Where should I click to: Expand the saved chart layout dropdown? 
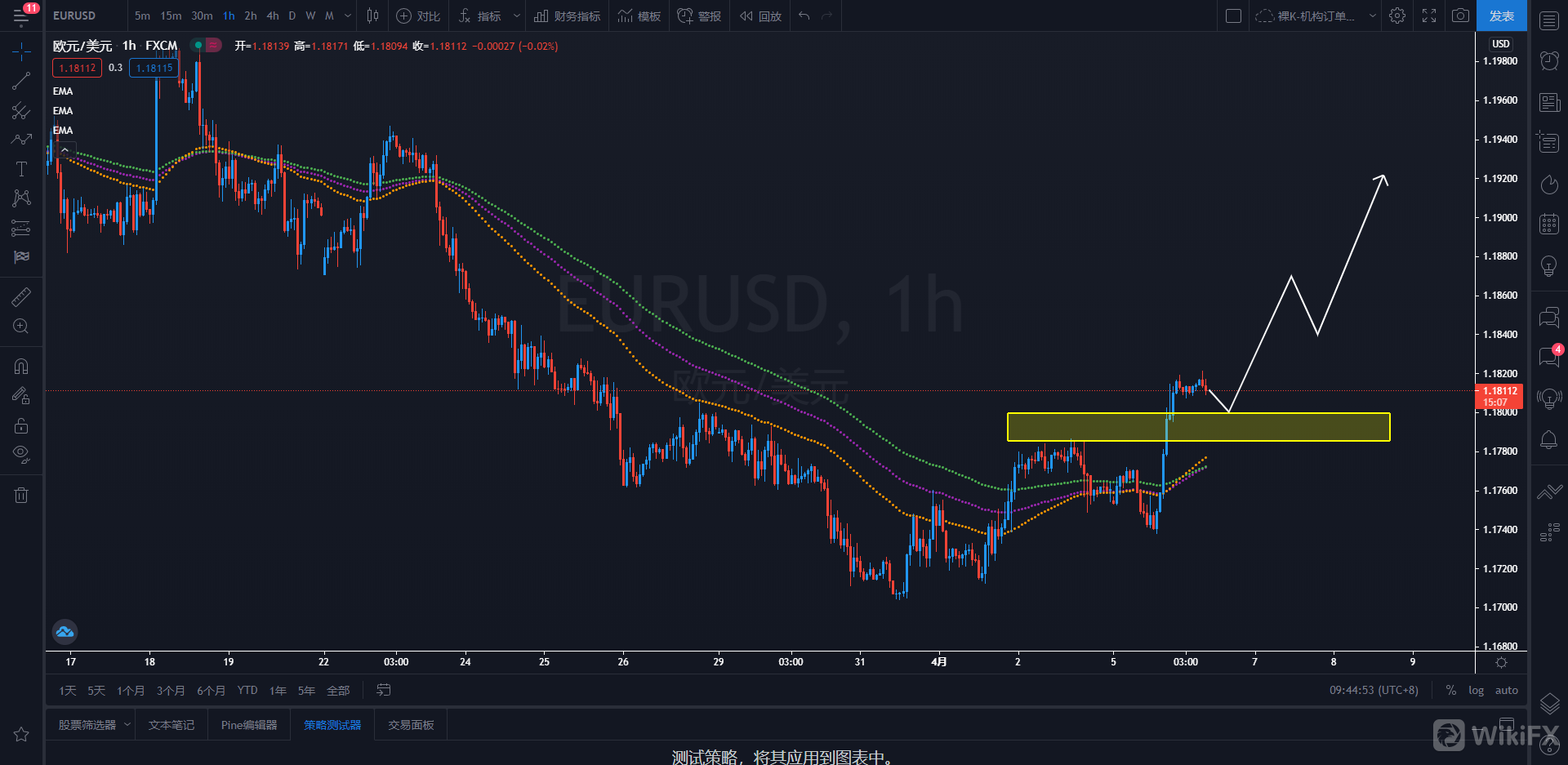tap(1373, 16)
